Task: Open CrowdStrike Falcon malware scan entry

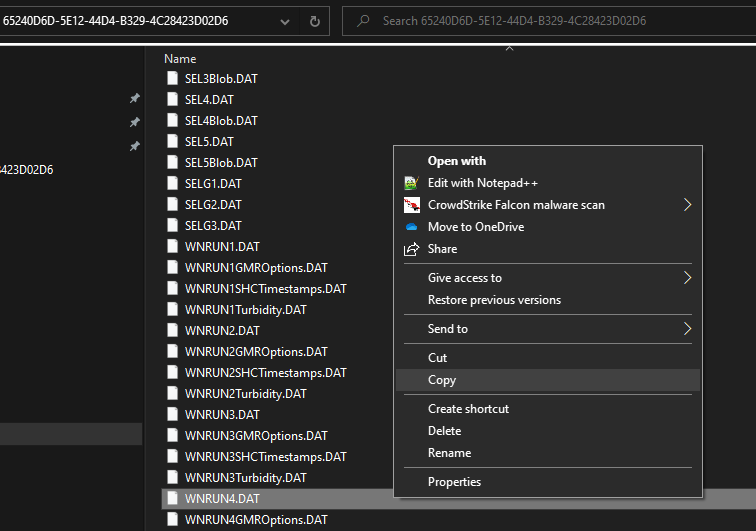Action: pos(516,205)
